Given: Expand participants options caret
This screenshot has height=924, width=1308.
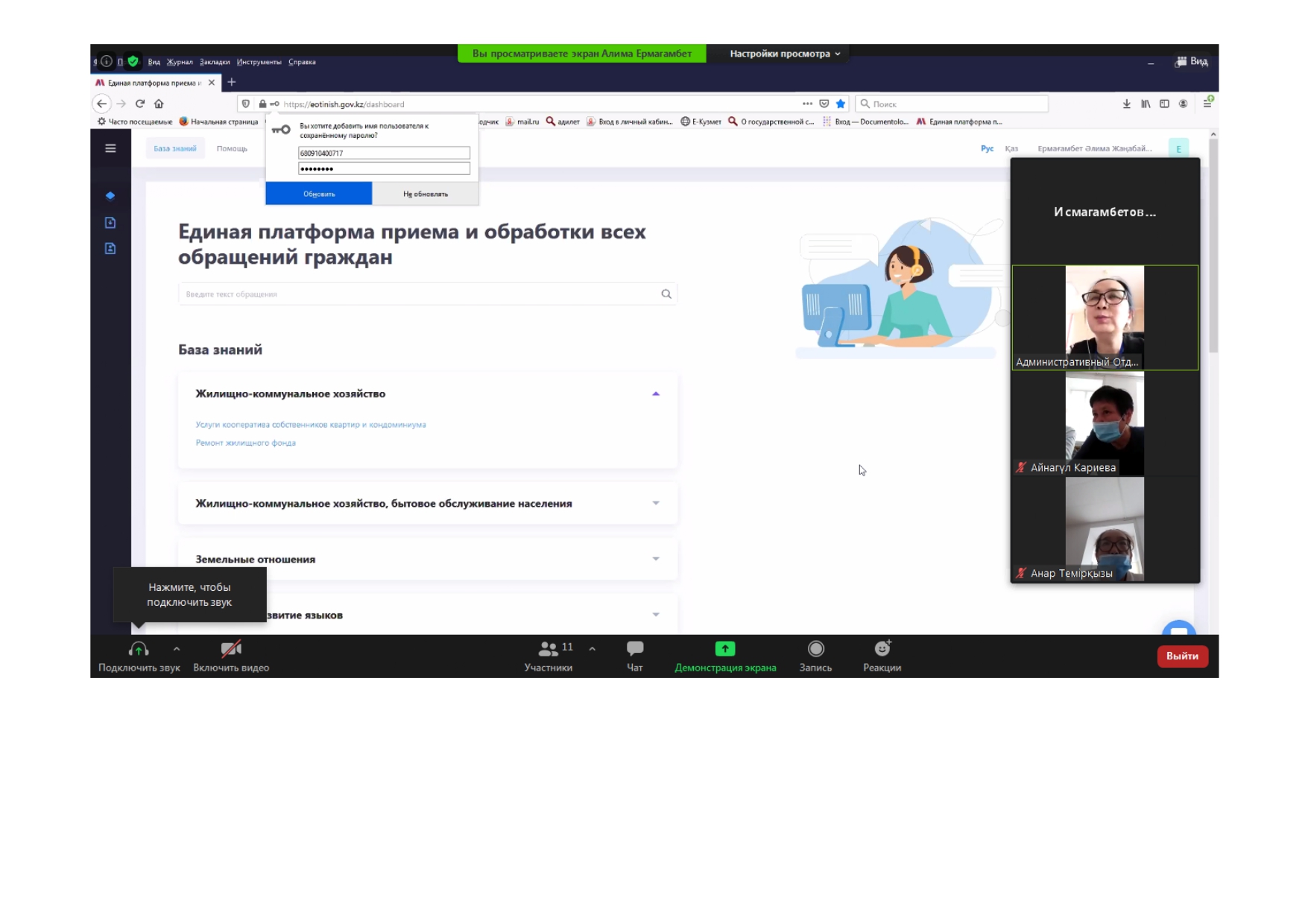Looking at the screenshot, I should [x=593, y=648].
